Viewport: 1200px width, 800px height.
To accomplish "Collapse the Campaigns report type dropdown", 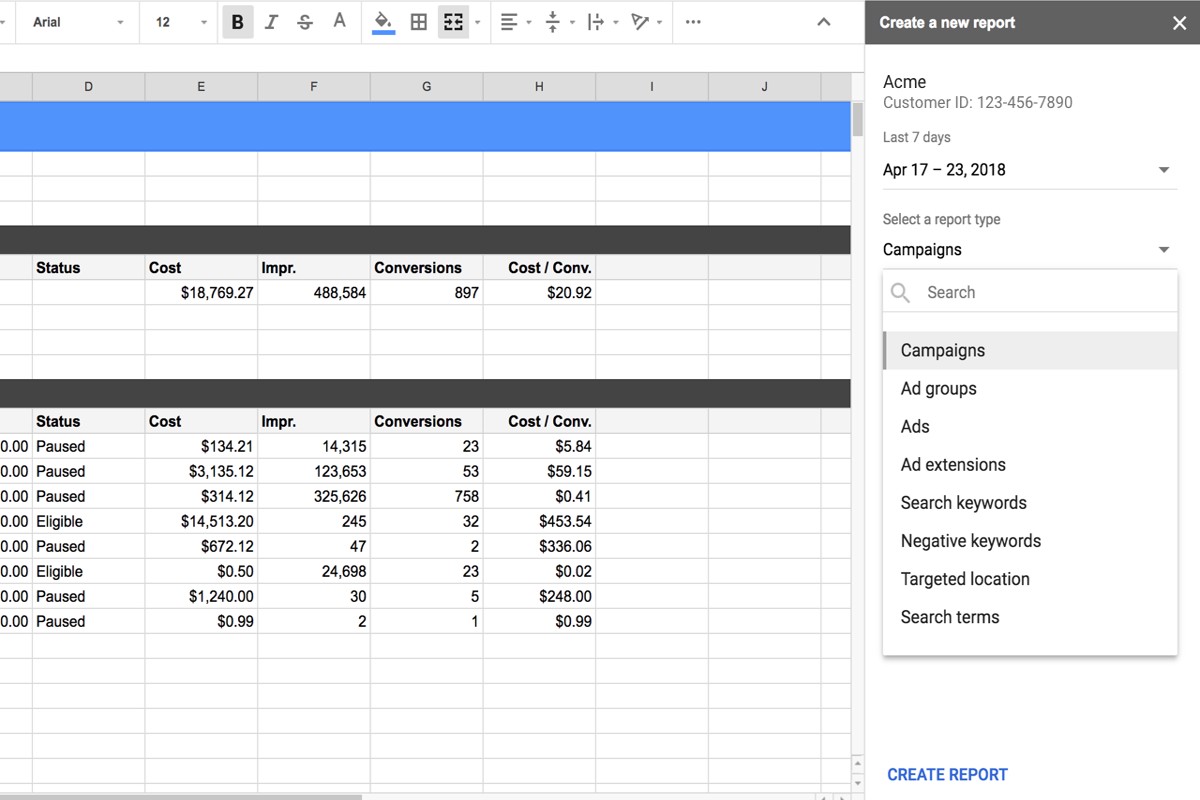I will pos(1030,250).
